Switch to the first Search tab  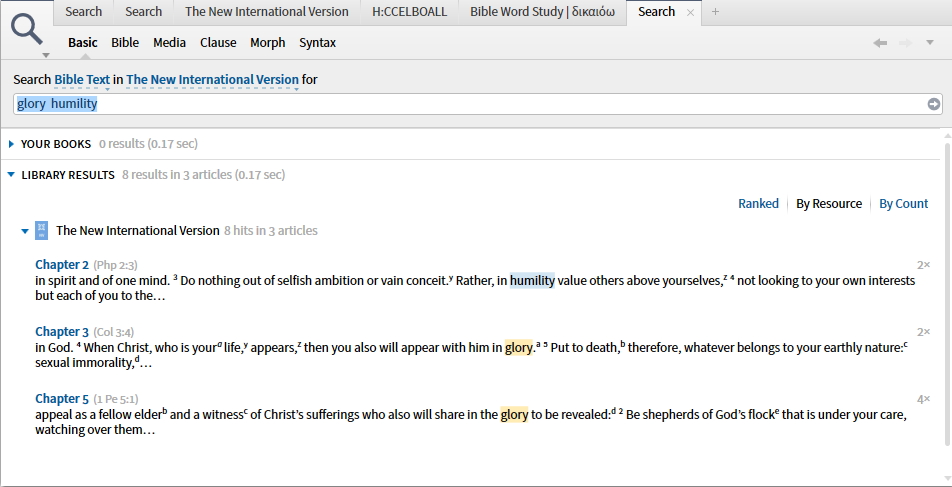[x=83, y=12]
